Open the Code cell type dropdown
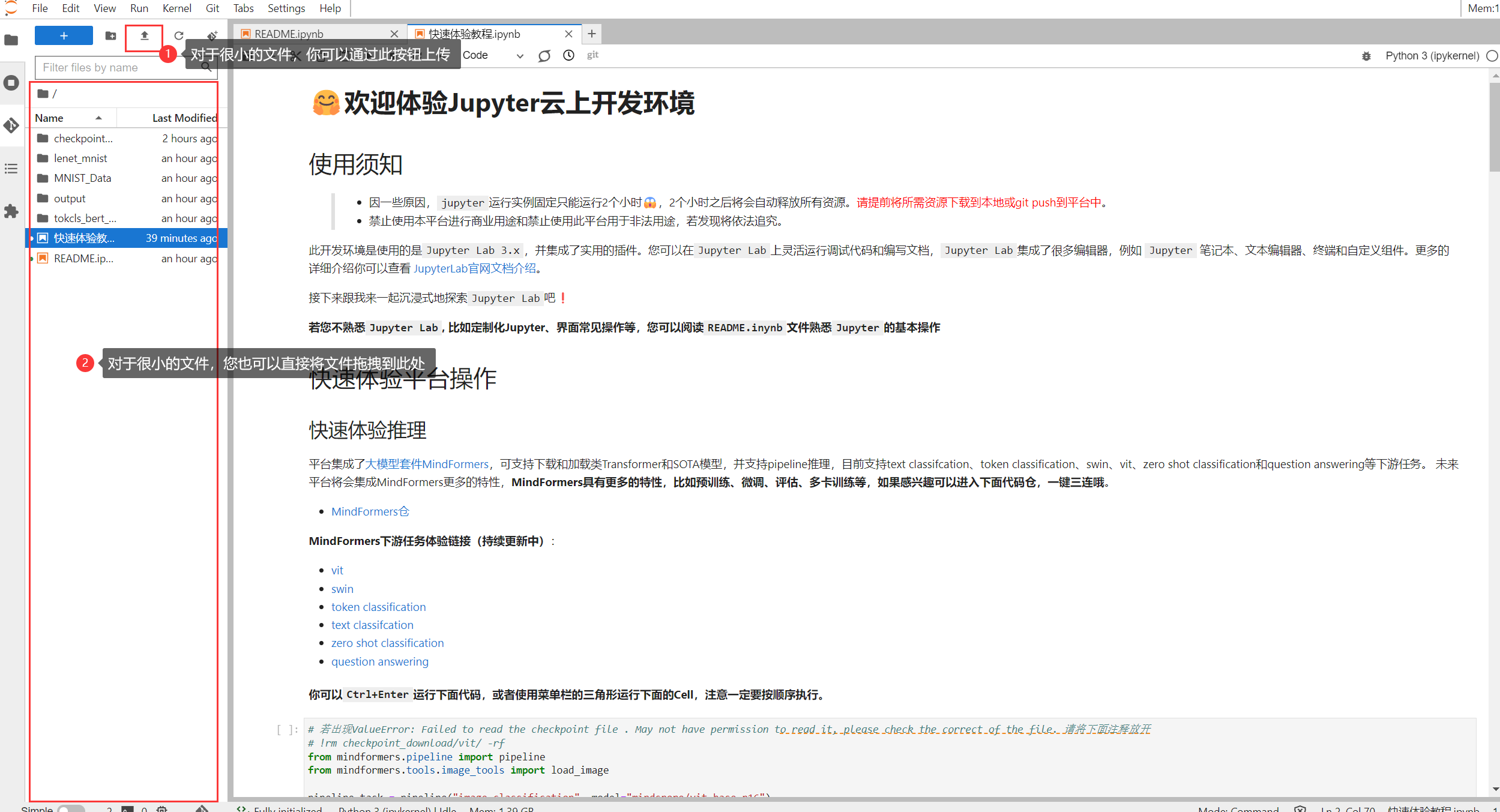This screenshot has height=812, width=1500. point(492,56)
